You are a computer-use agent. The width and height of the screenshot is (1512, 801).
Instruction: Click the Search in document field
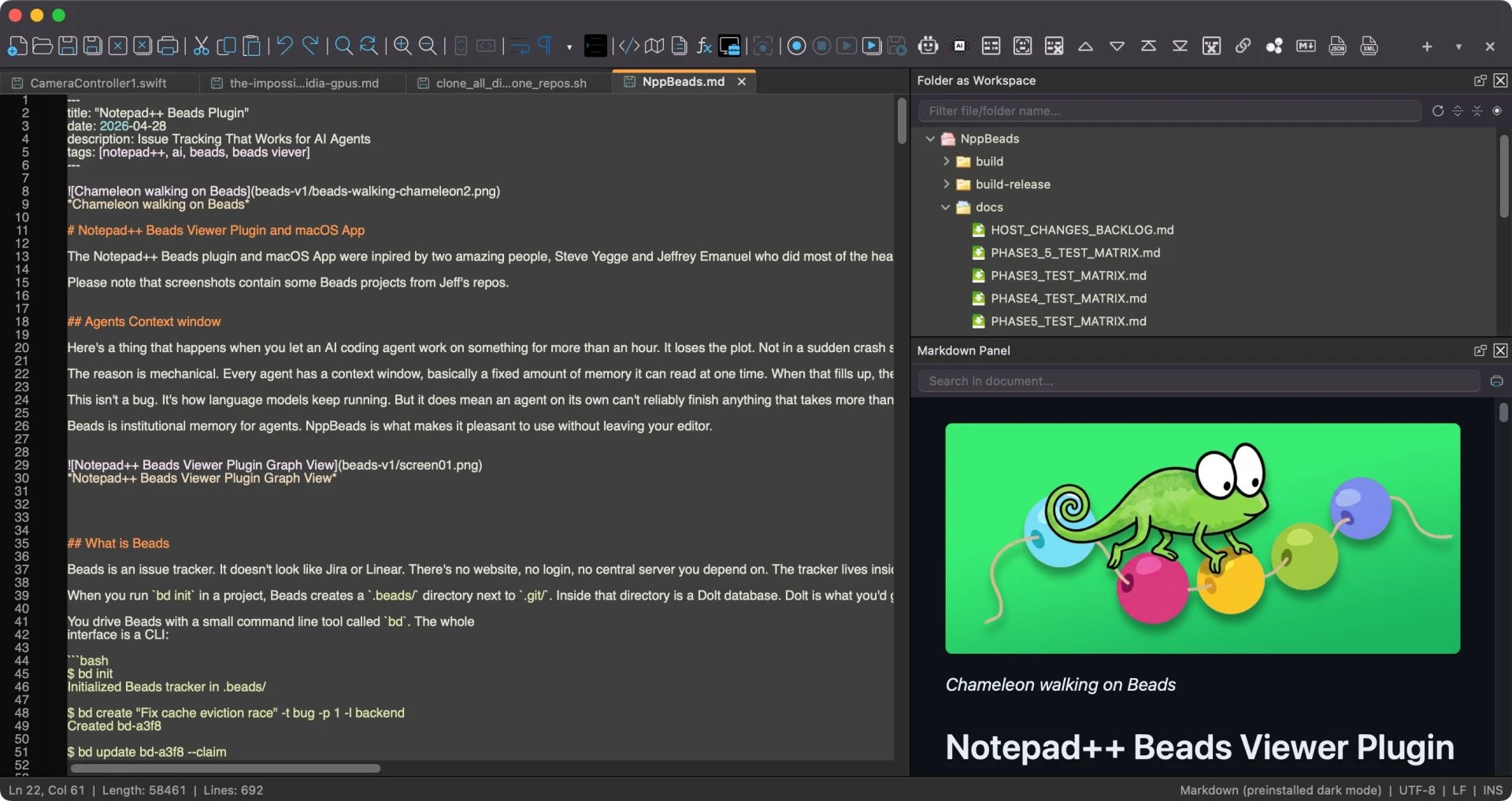point(1197,381)
